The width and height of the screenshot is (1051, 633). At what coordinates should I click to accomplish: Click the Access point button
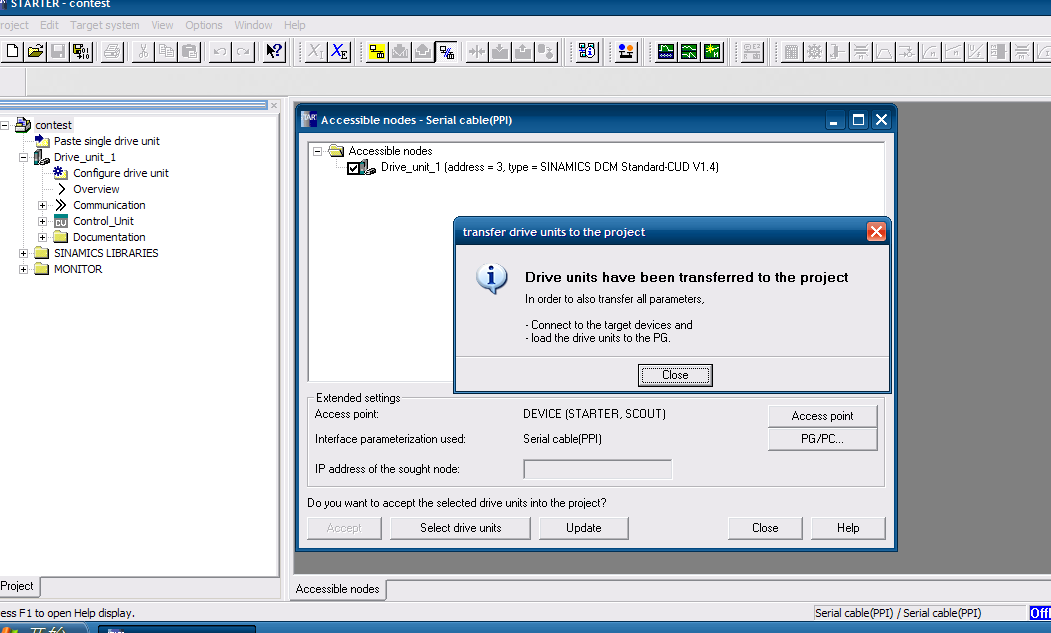coord(822,416)
